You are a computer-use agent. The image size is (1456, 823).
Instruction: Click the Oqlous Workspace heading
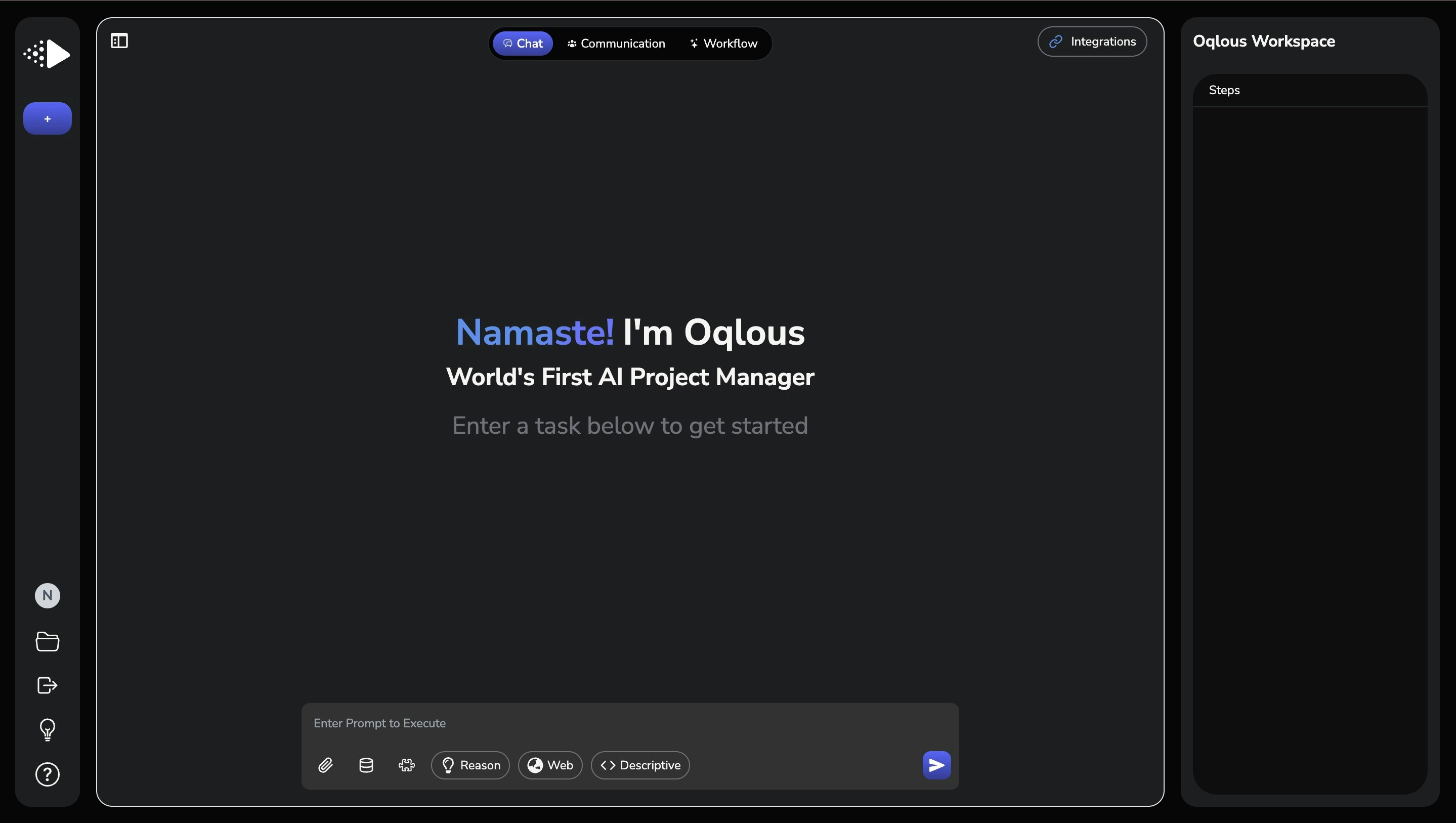coord(1264,42)
